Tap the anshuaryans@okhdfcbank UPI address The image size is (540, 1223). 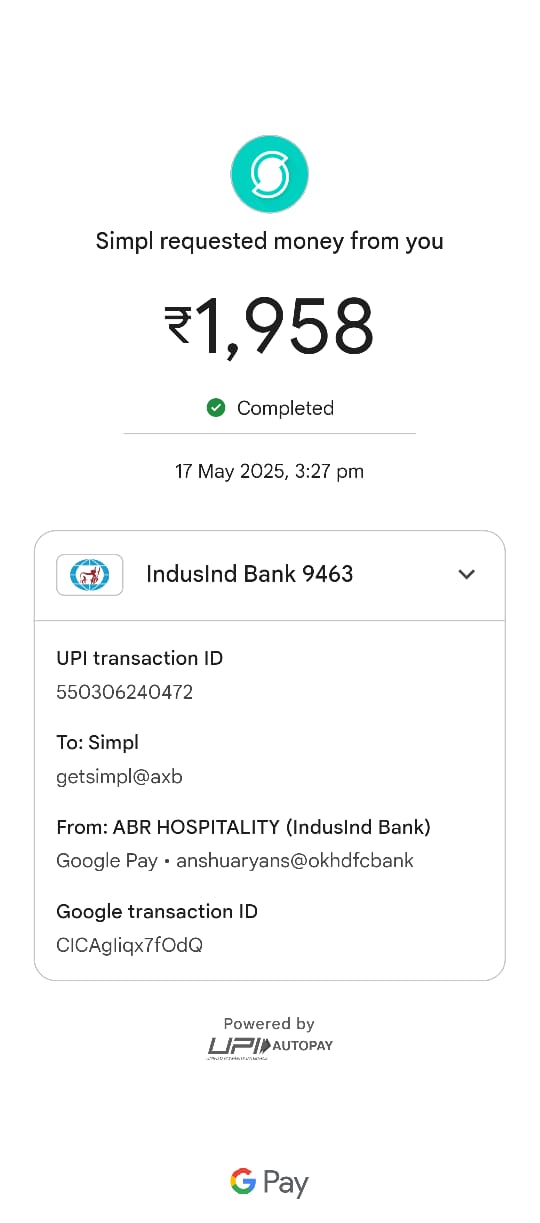pos(295,861)
